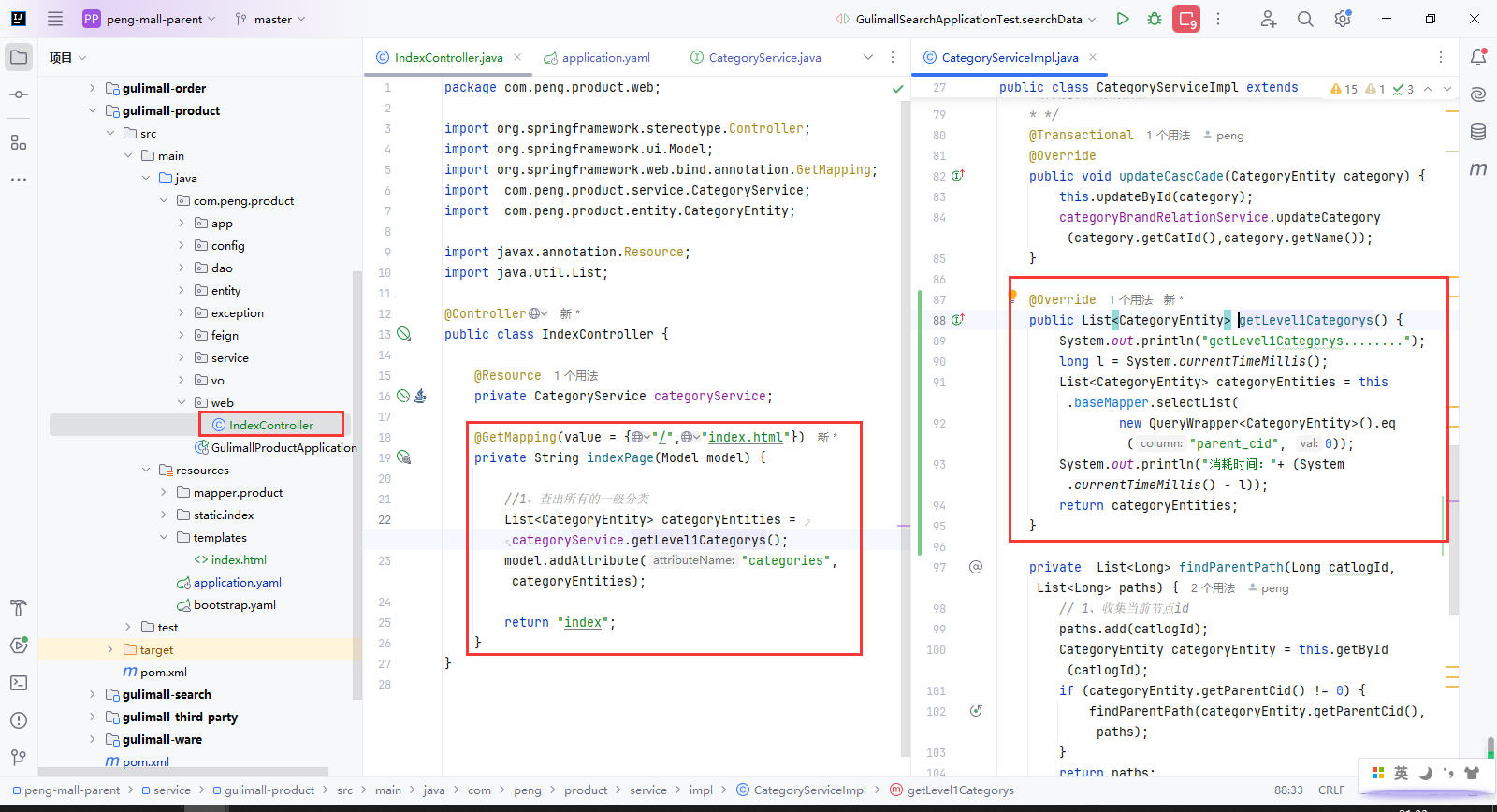
Task: Click CRLF line separator in status bar
Action: point(1331,790)
